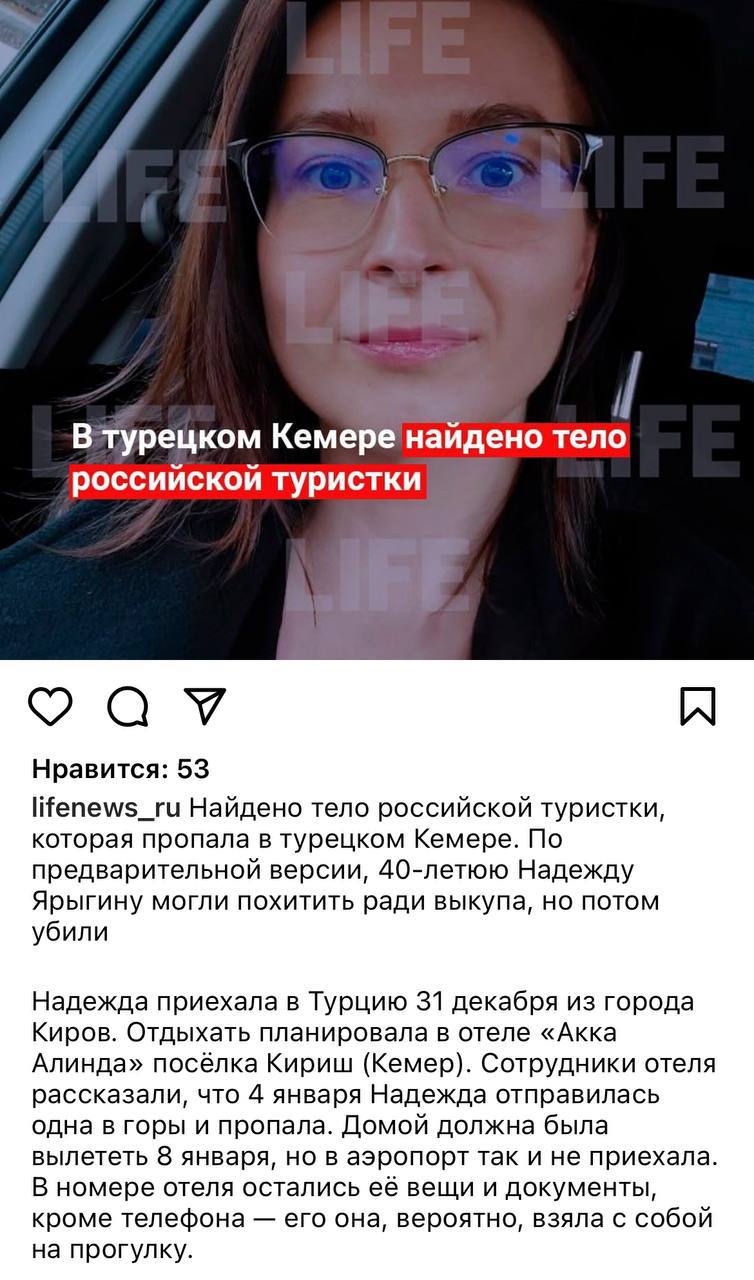The width and height of the screenshot is (754, 1280).
Task: Tap the caption line ending 'на прогулку.'
Action: pos(111,1250)
